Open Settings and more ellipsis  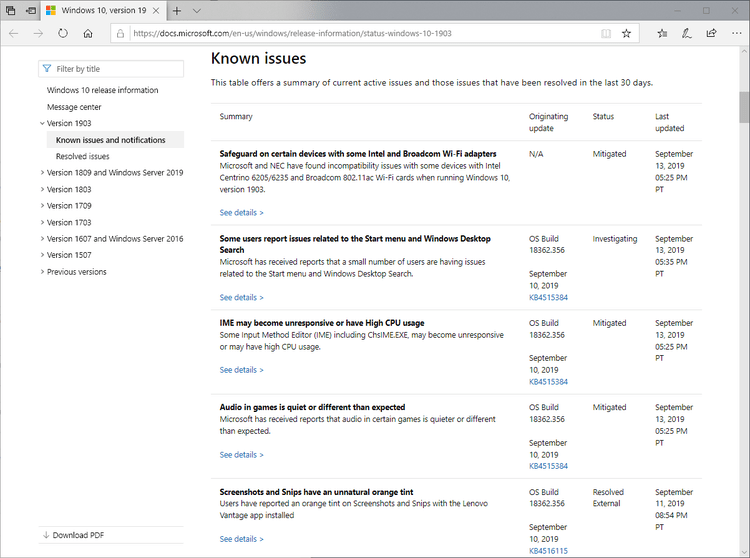(737, 33)
